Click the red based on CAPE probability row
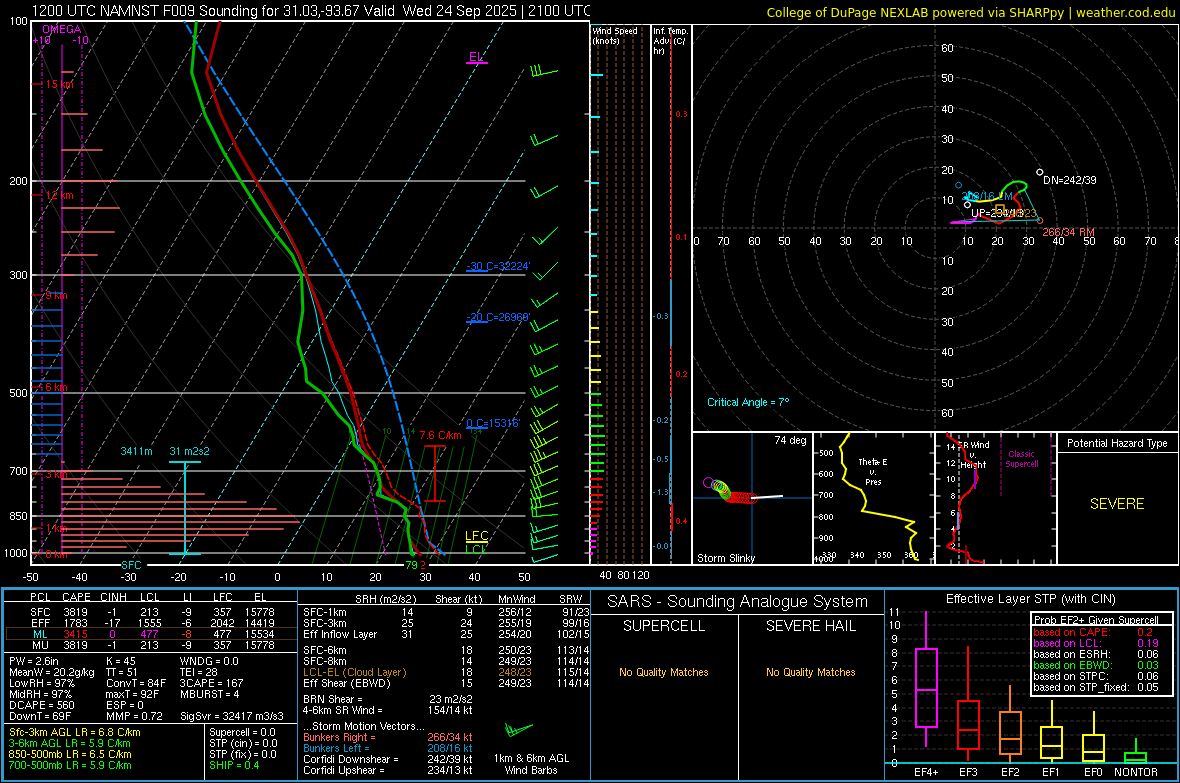The height and width of the screenshot is (783, 1180). pos(1093,632)
